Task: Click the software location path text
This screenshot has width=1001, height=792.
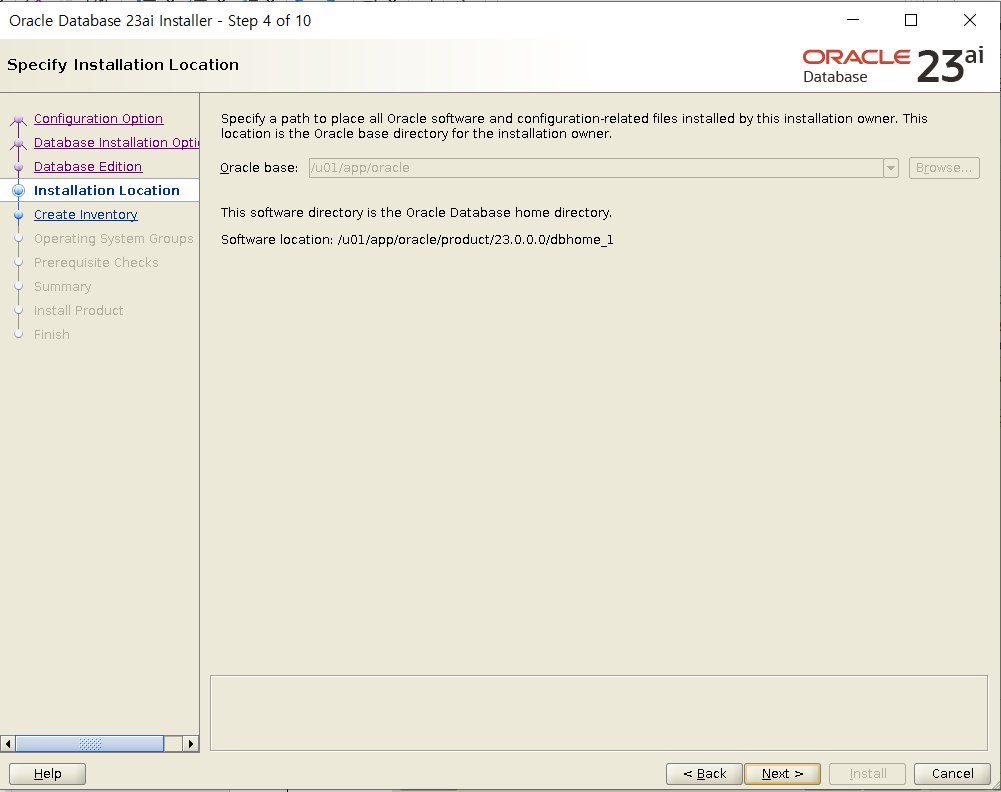Action: click(476, 239)
